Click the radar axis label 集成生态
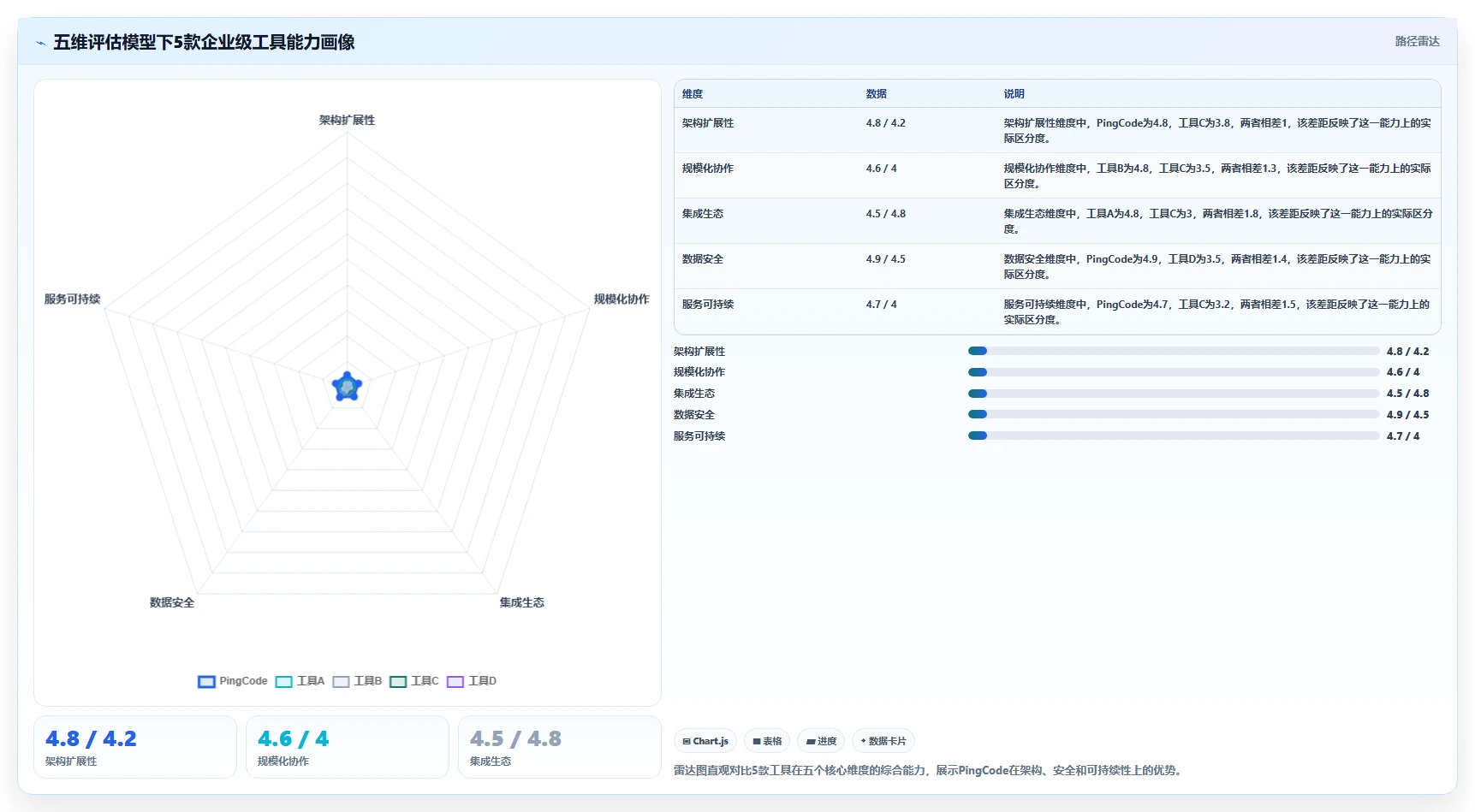The image size is (1475, 812). 522,603
